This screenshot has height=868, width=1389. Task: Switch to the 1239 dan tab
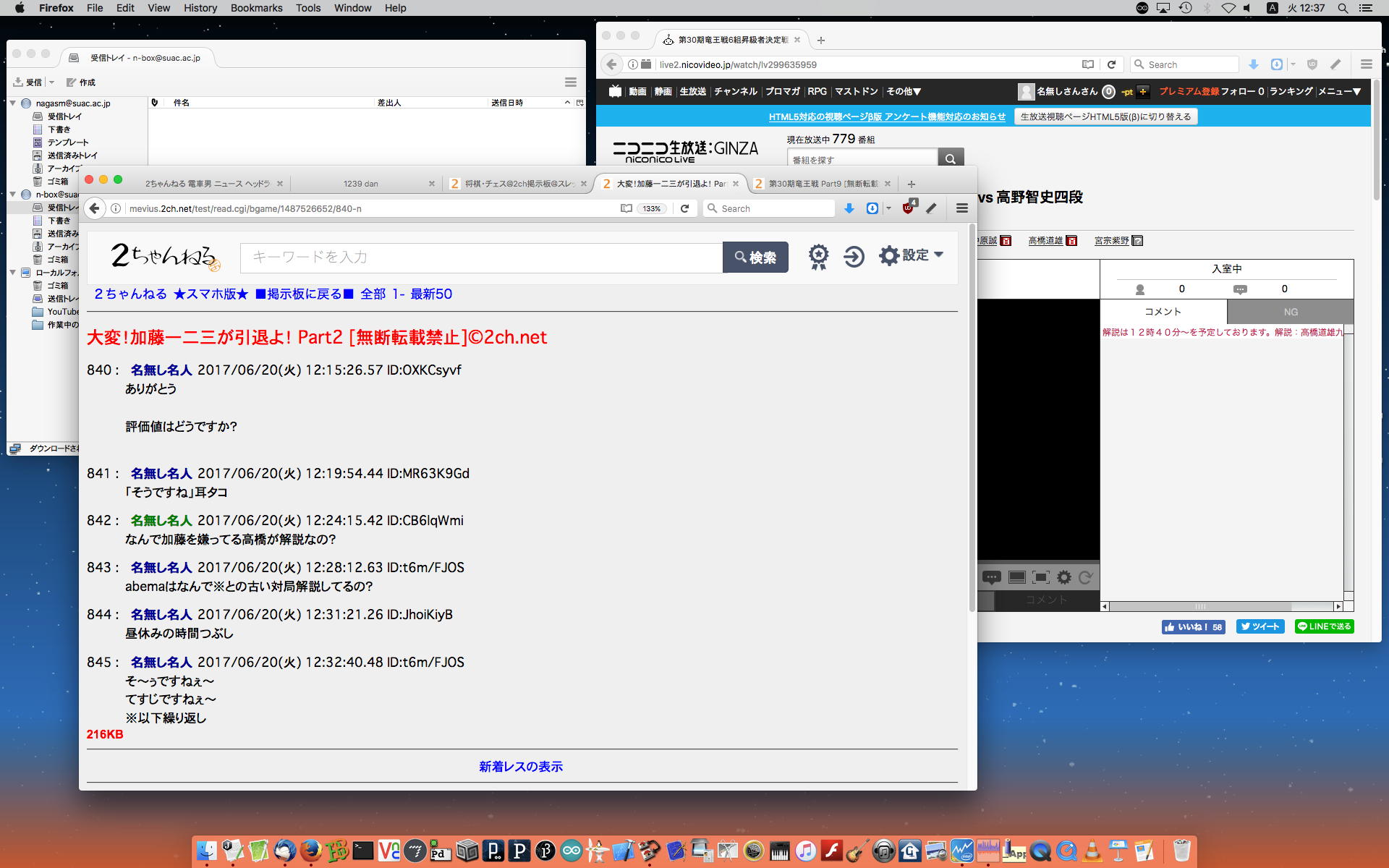click(360, 184)
